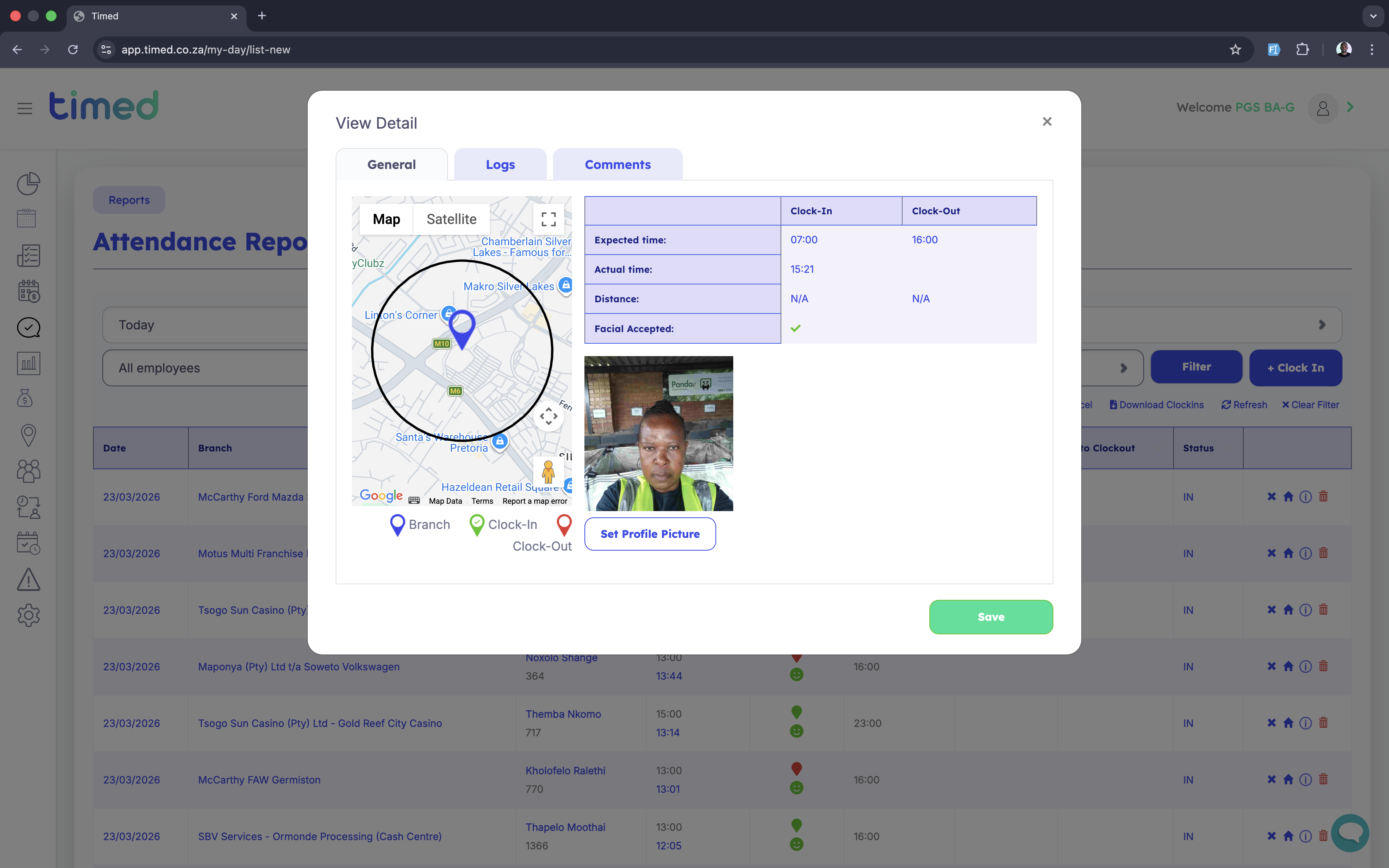Open the payroll calendar sidebar icon
The height and width of the screenshot is (868, 1389).
click(28, 291)
